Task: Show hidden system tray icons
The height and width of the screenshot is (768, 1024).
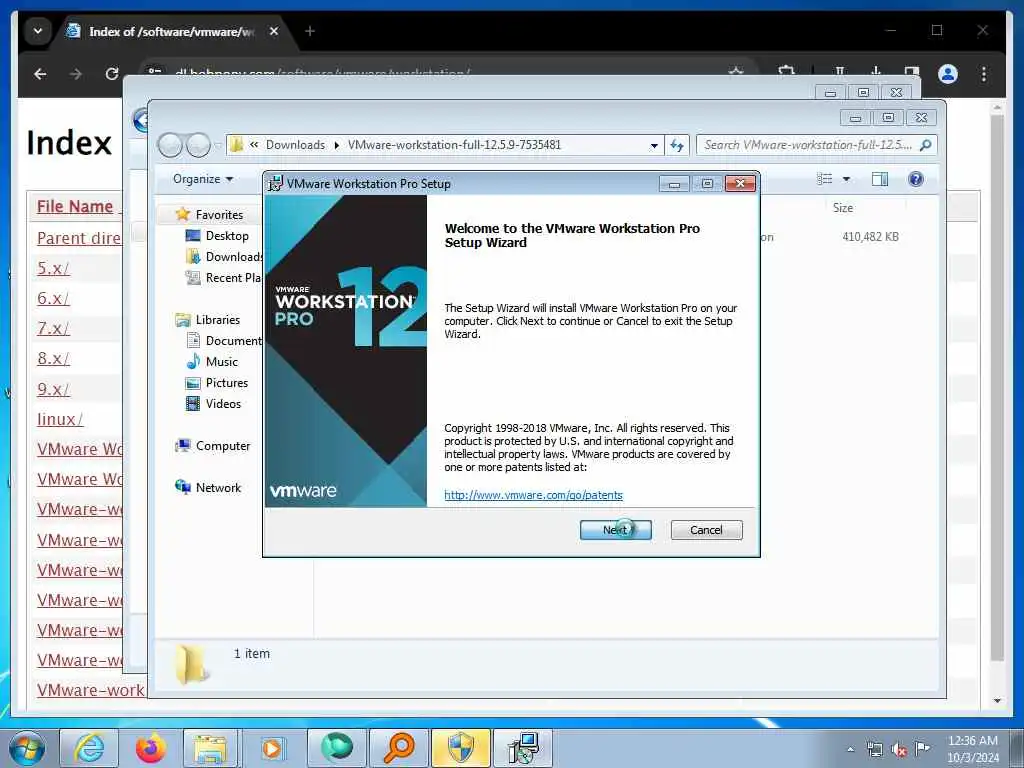Action: point(850,750)
